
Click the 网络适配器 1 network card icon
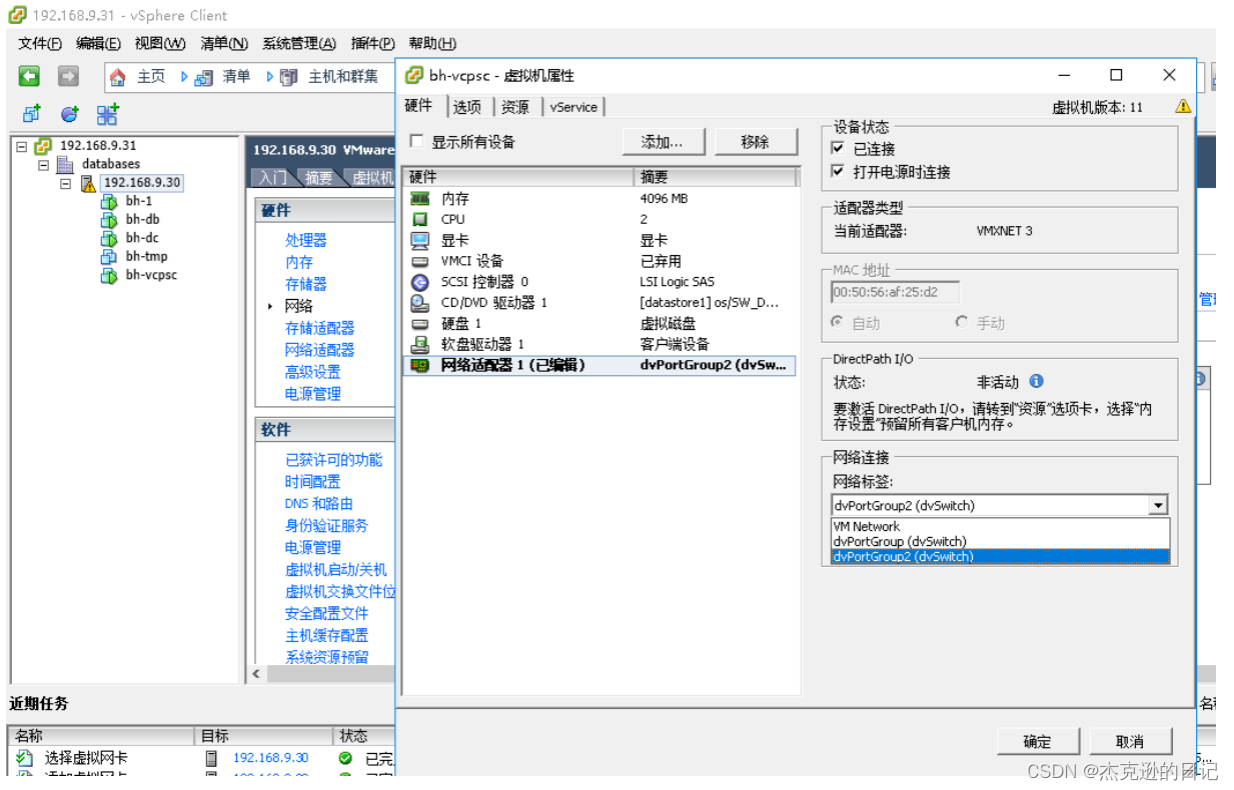point(421,366)
